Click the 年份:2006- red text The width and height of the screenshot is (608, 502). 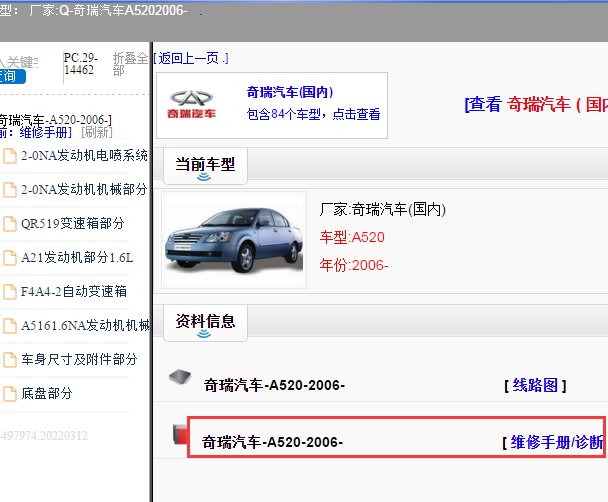354,265
